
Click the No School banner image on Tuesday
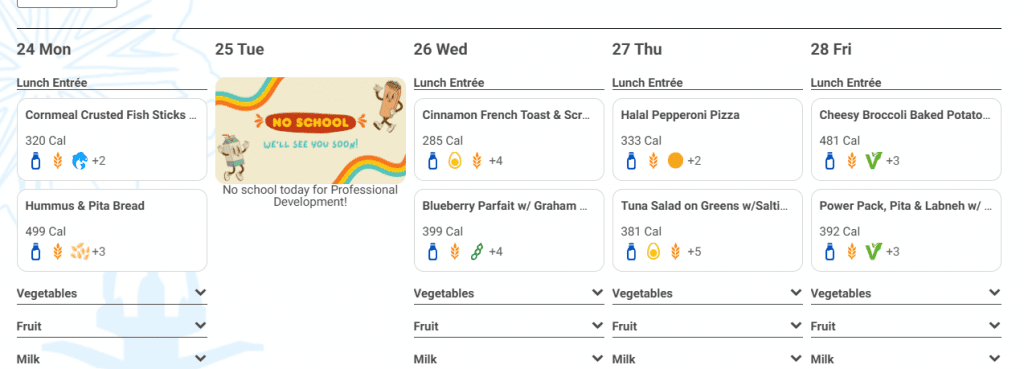coord(310,131)
